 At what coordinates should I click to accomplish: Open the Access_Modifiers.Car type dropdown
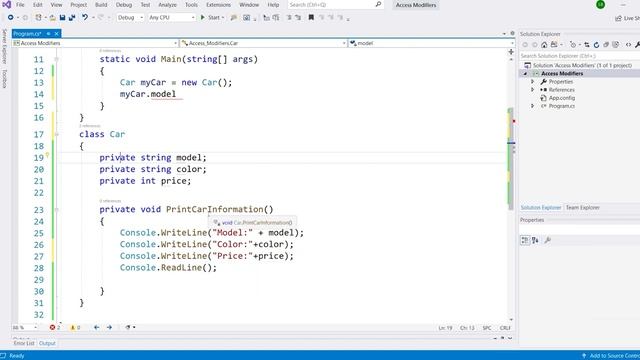(263, 43)
